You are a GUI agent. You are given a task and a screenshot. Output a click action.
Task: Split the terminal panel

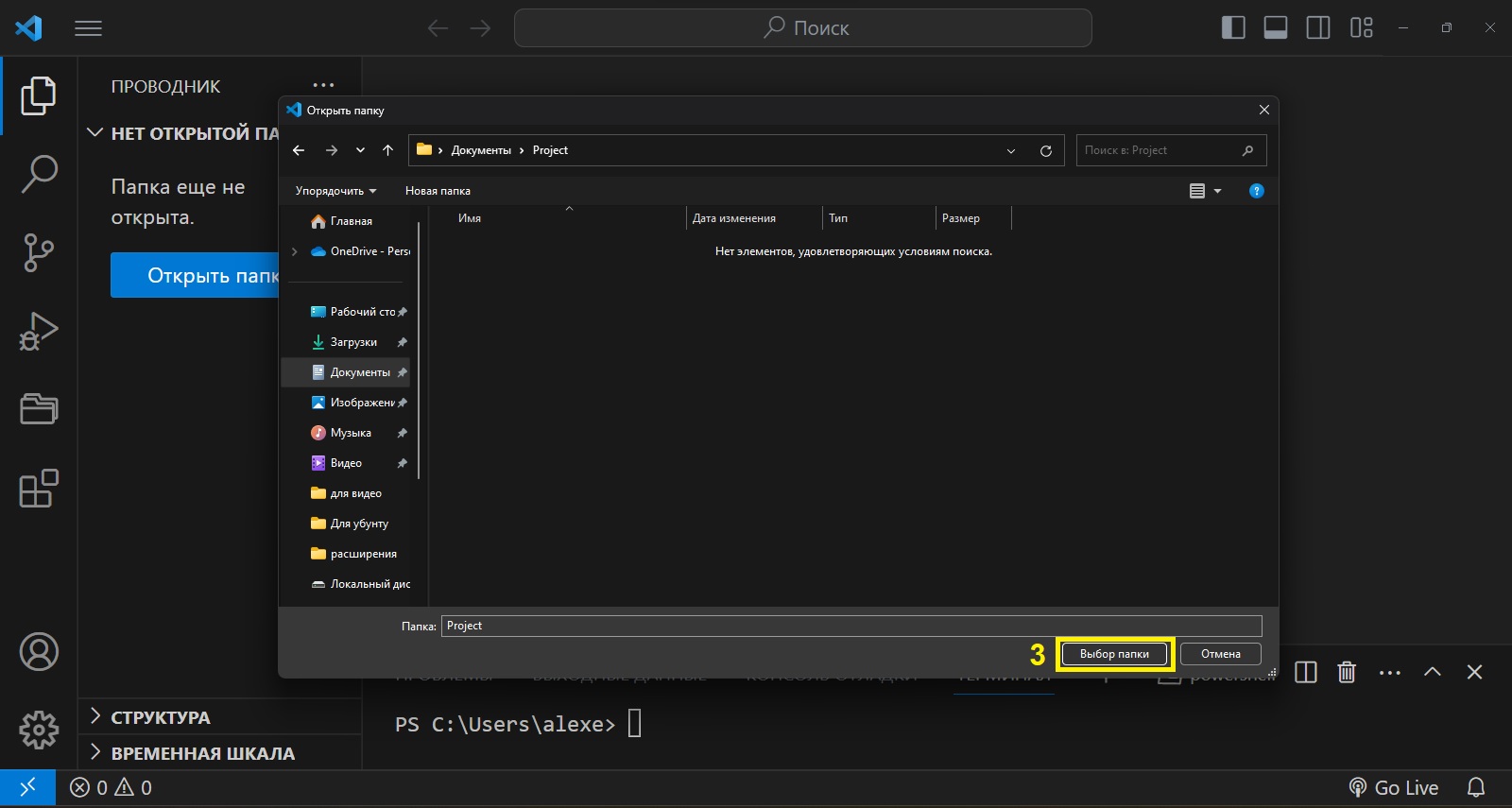pos(1306,672)
